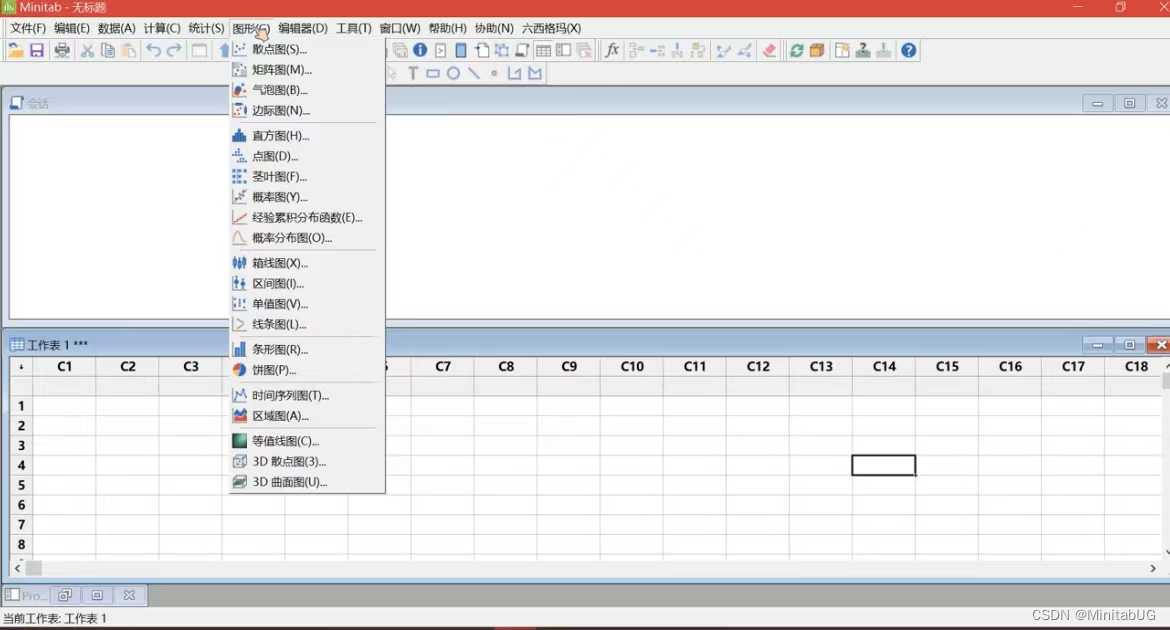Paste using the clipboard toolbar icon
This screenshot has width=1170, height=630.
click(x=129, y=51)
